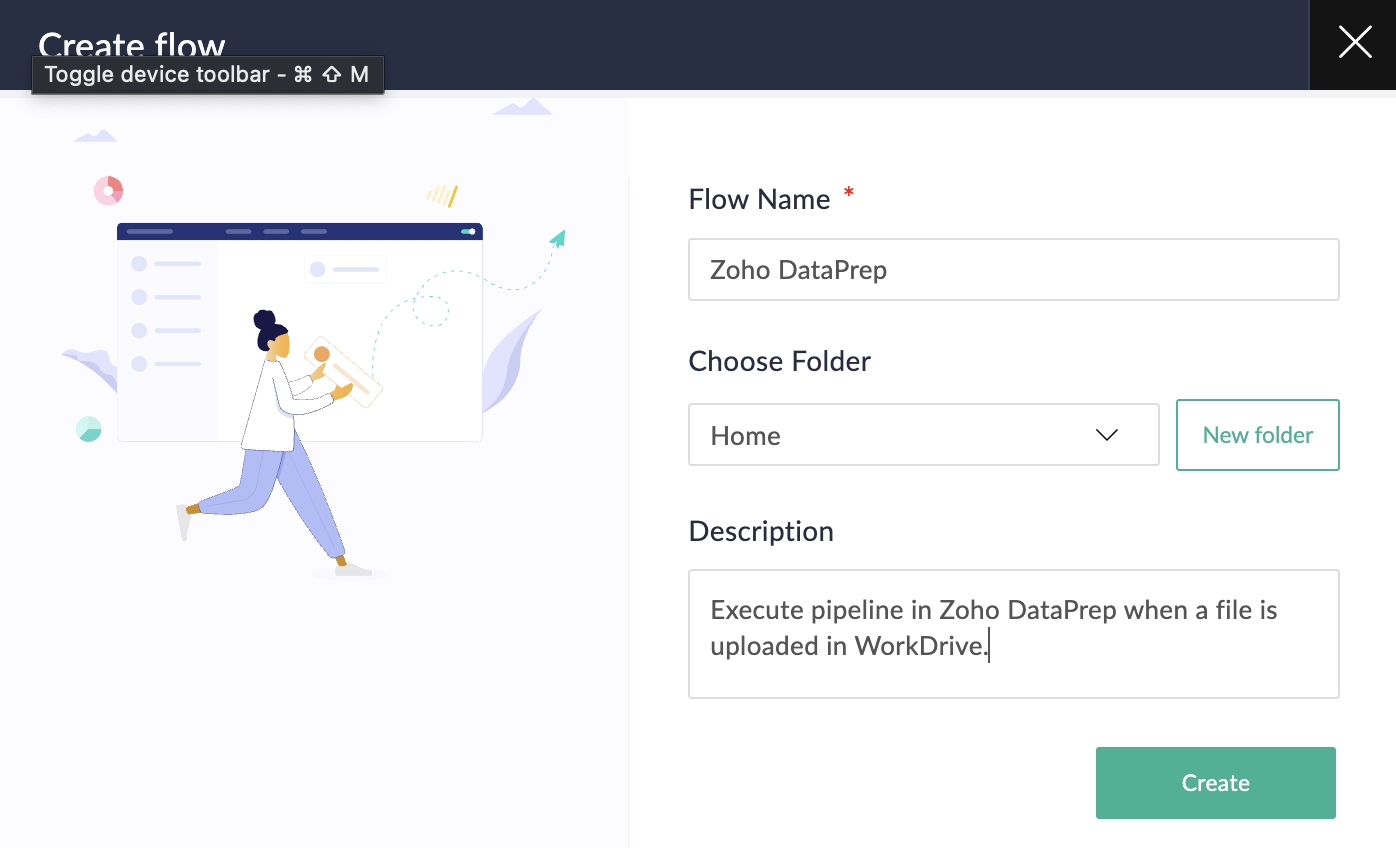Click the New folder button

1258,435
